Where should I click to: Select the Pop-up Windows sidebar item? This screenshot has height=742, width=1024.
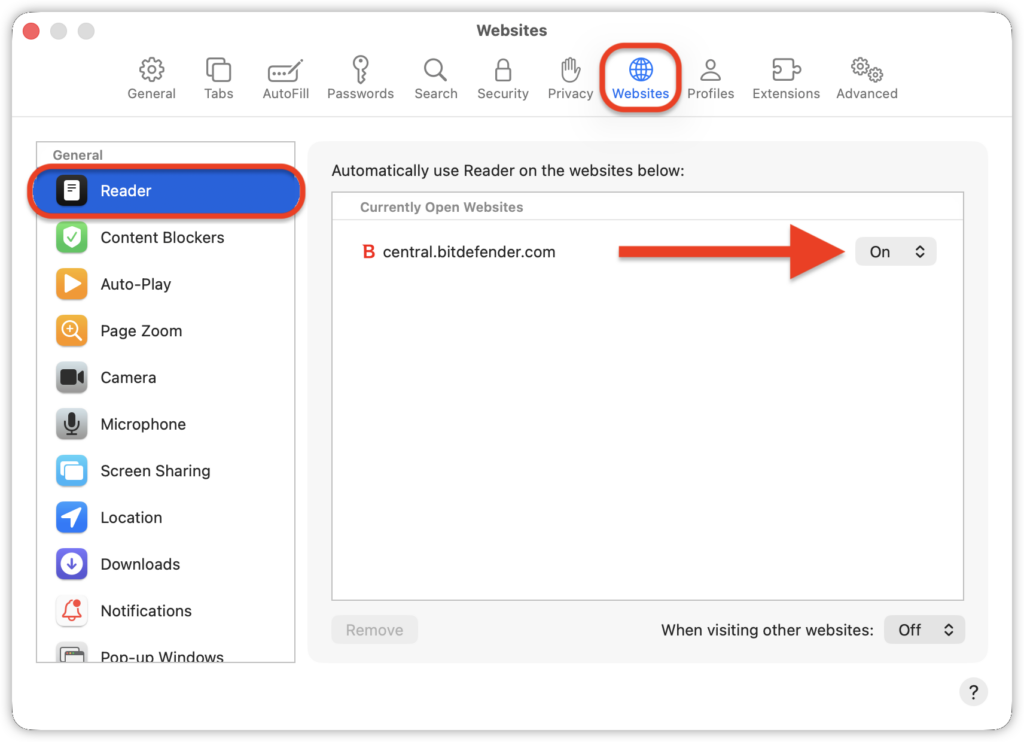(166, 654)
